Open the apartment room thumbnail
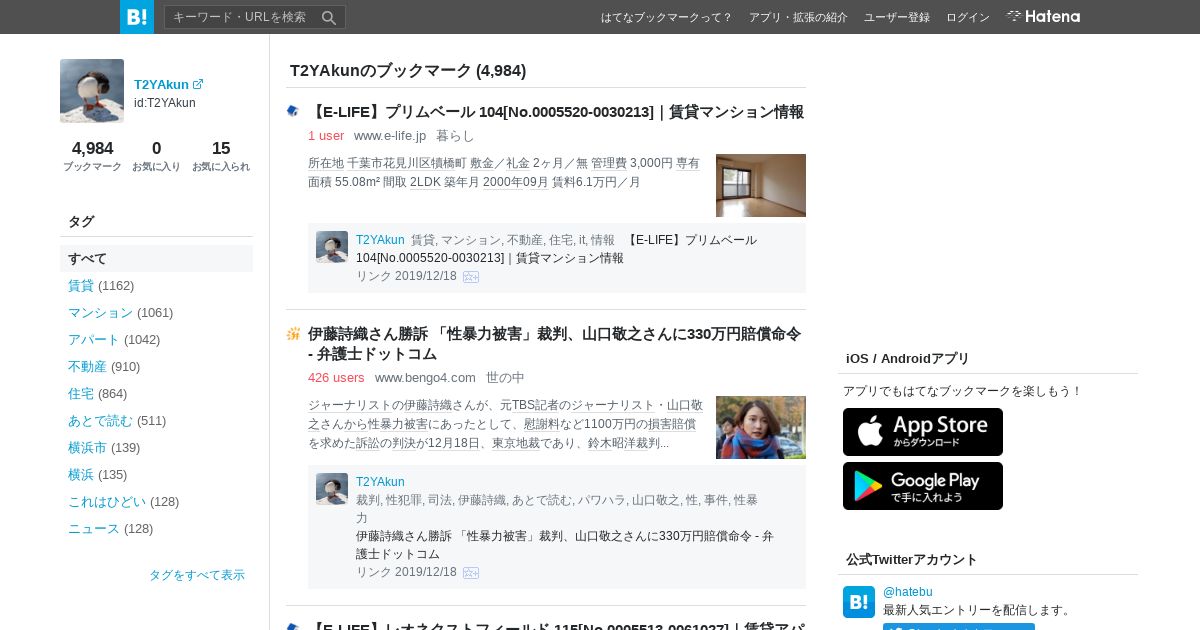Image resolution: width=1200 pixels, height=630 pixels. tap(761, 185)
